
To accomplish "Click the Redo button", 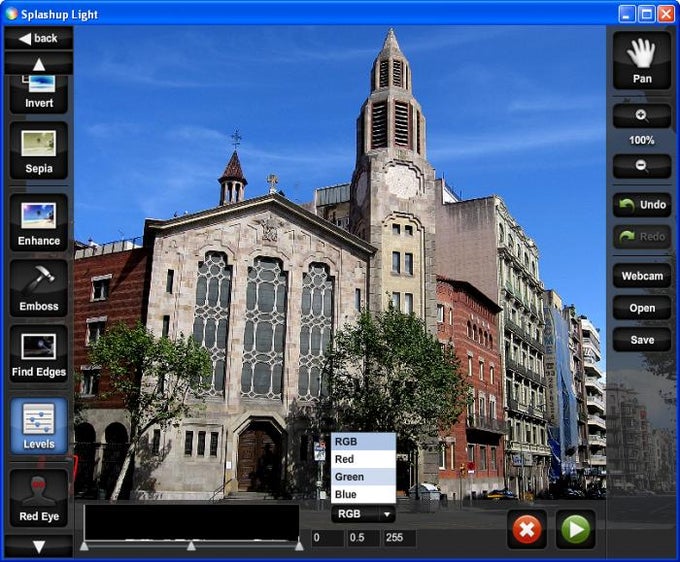I will pos(642,237).
